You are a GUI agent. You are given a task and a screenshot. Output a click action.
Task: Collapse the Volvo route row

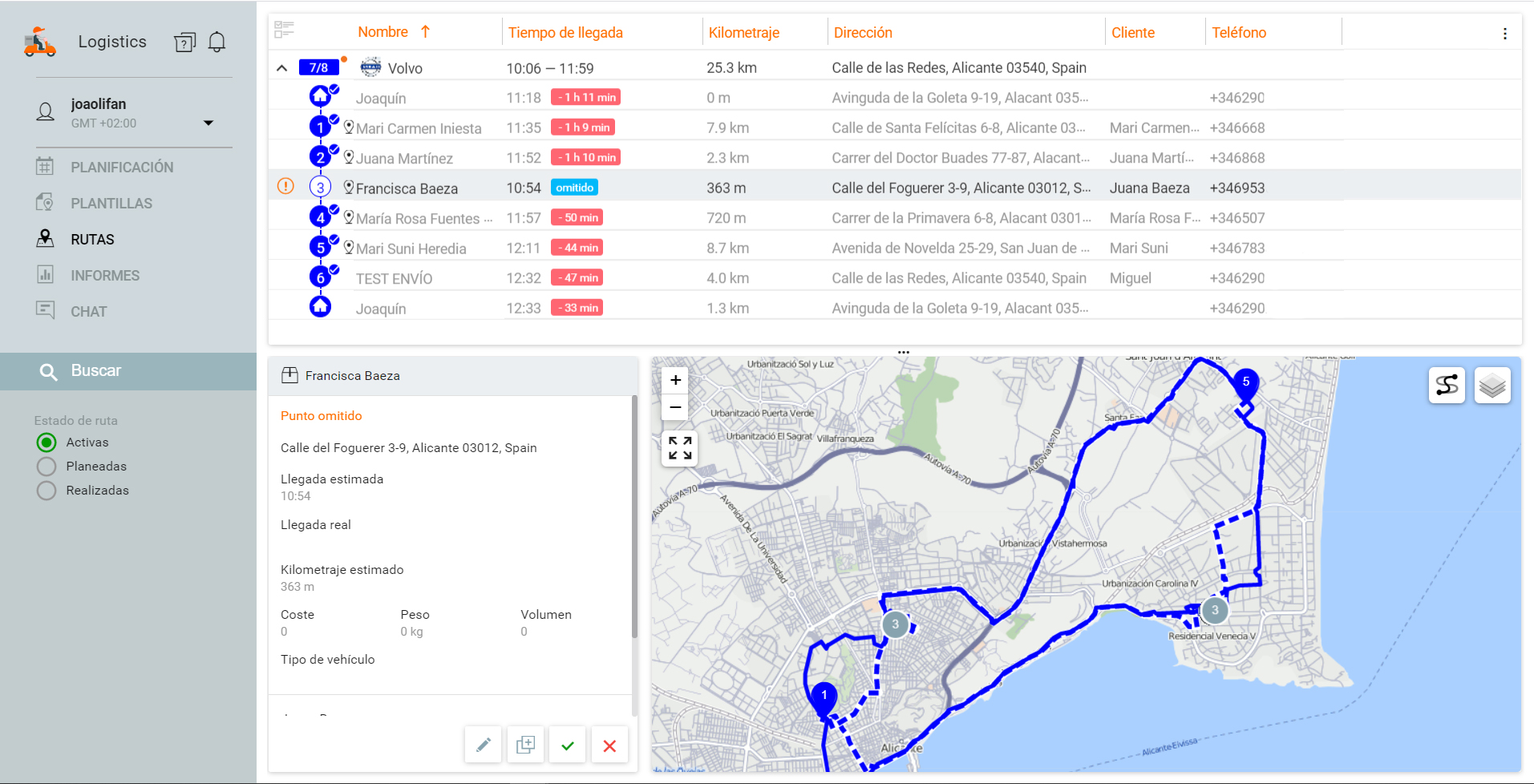click(282, 68)
